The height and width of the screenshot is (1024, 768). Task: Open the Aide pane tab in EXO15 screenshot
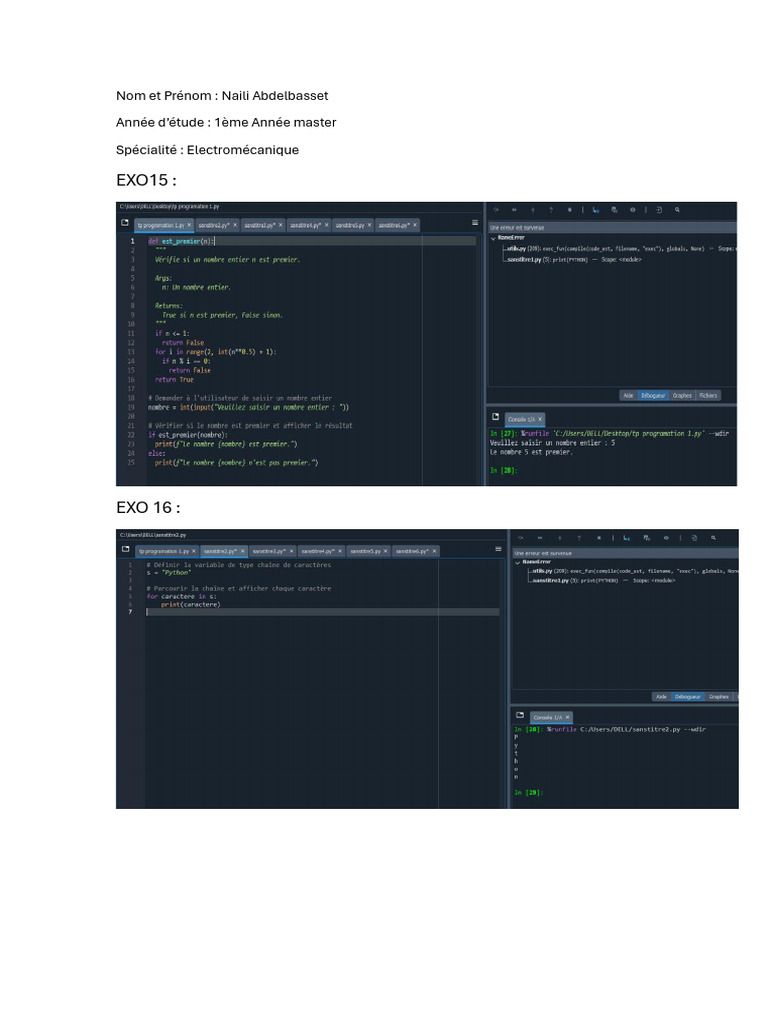[x=628, y=395]
